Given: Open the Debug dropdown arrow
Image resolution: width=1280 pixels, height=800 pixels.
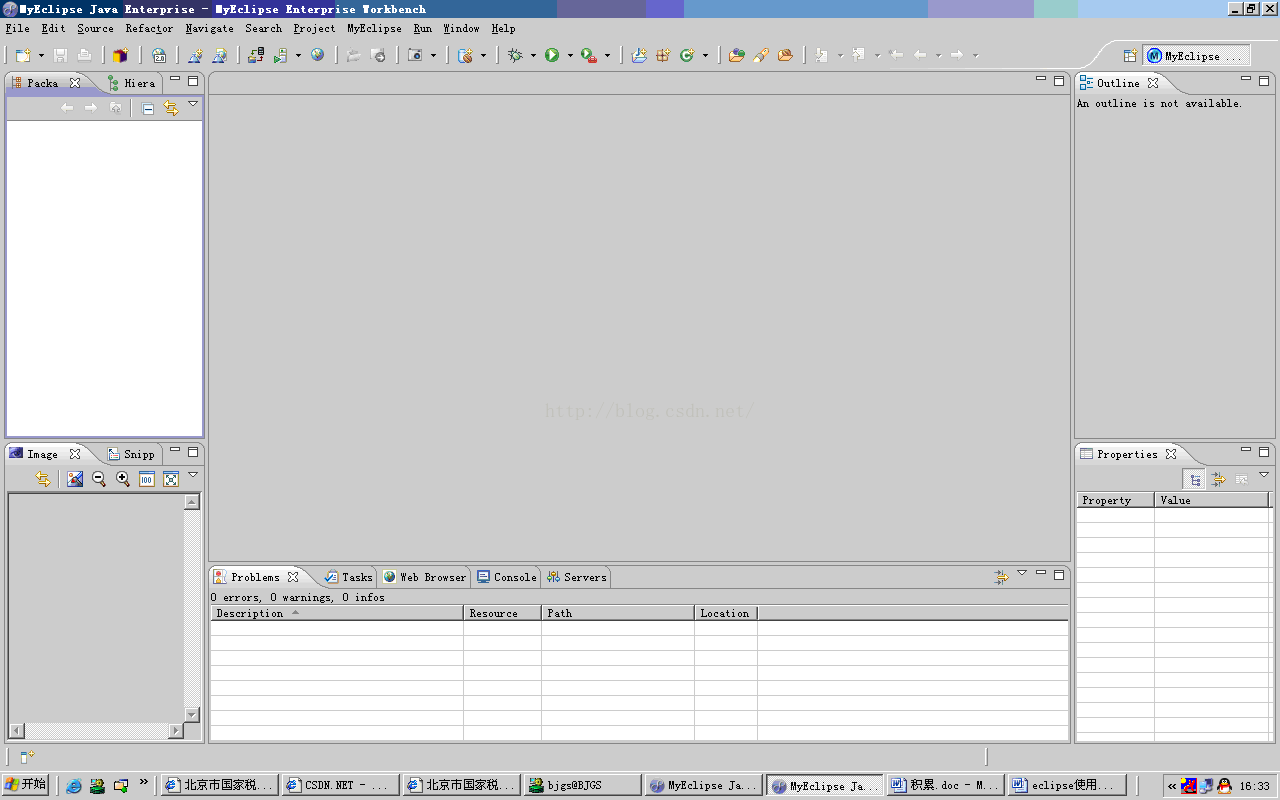Looking at the screenshot, I should (533, 56).
